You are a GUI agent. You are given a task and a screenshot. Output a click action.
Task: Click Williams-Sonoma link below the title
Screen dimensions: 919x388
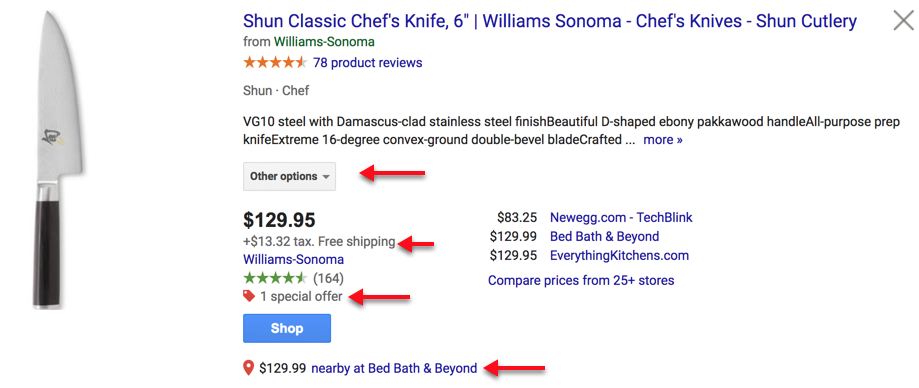pos(324,42)
